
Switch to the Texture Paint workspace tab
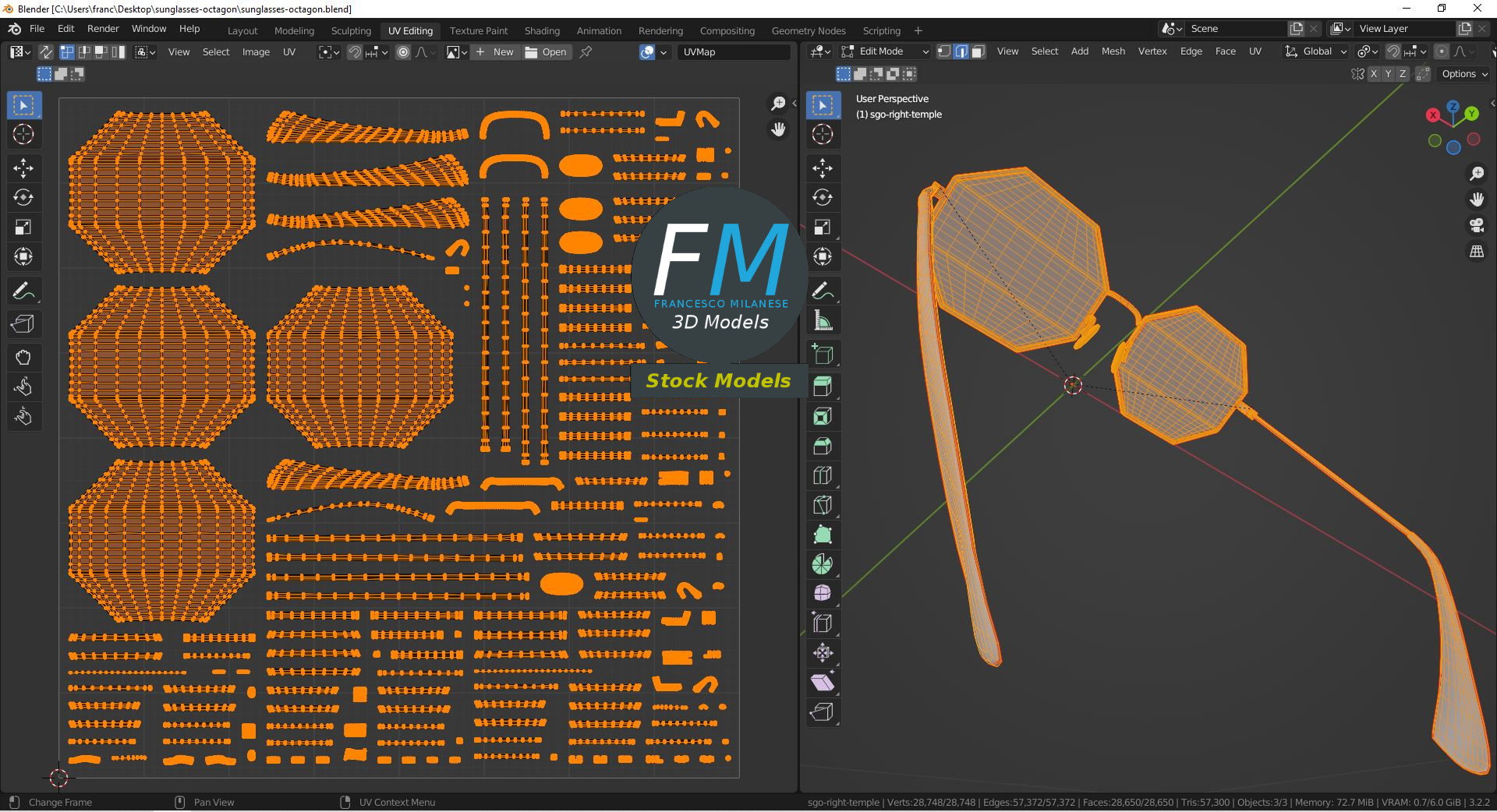coord(478,30)
